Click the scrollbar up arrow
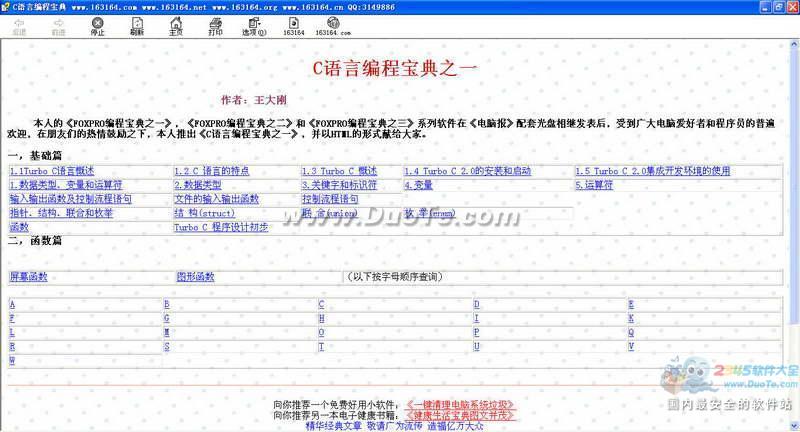 794,44
